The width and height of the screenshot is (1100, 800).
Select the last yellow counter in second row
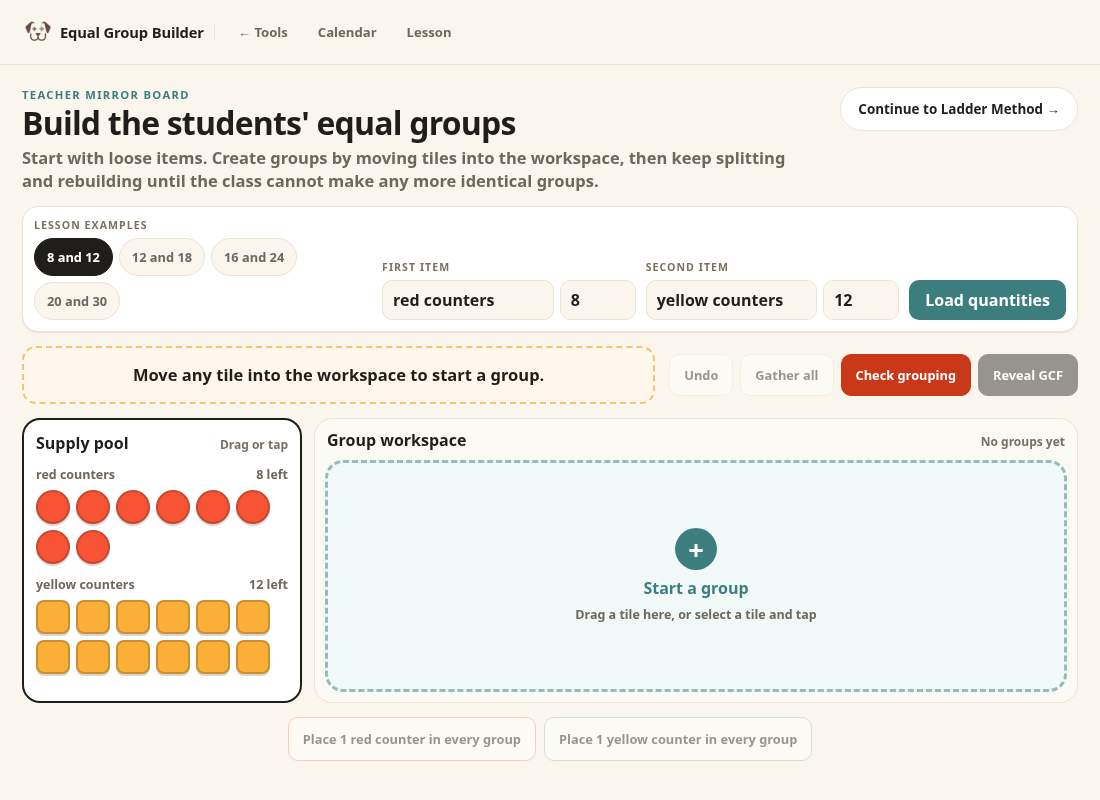[253, 658]
